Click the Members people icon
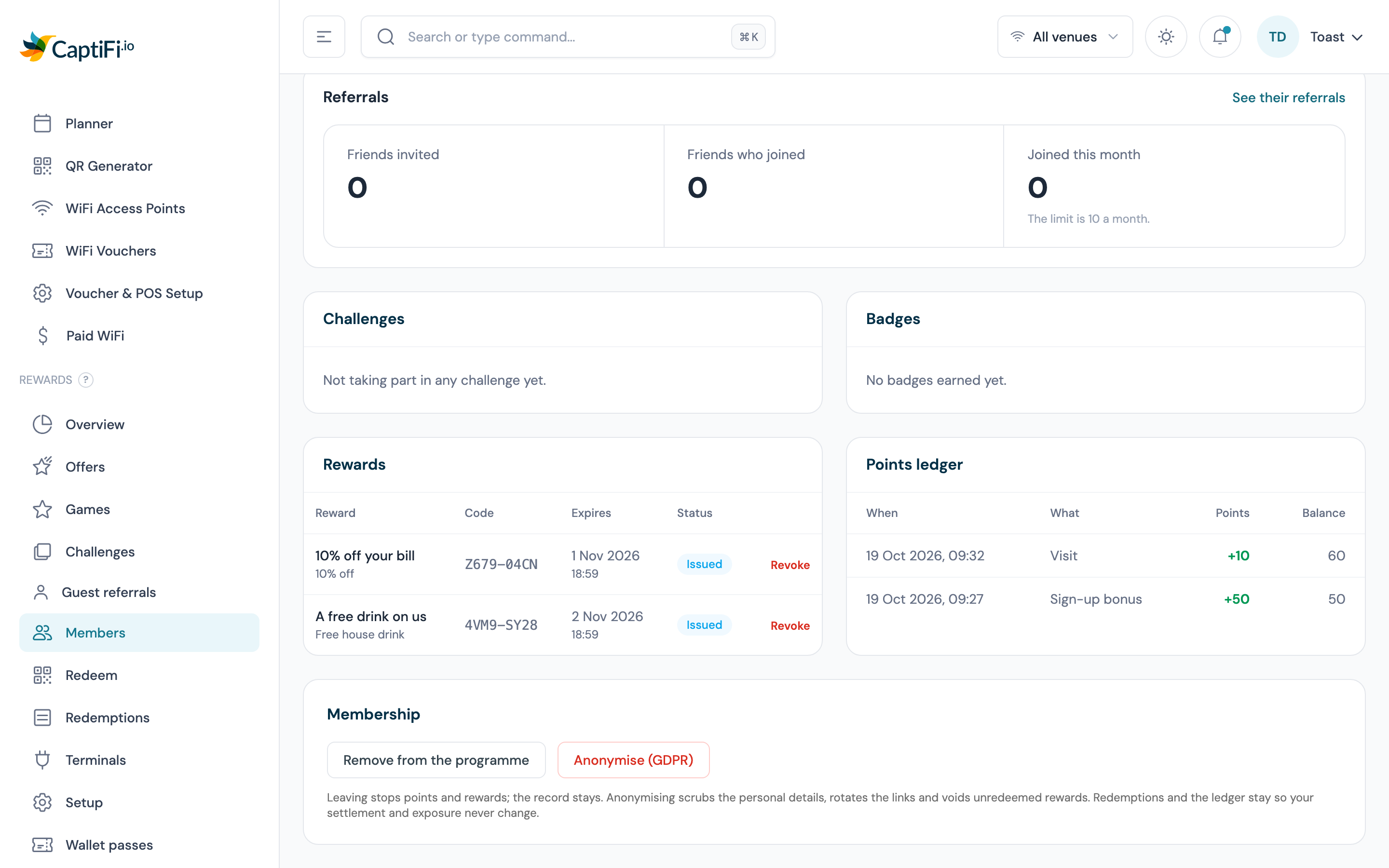 (x=42, y=633)
